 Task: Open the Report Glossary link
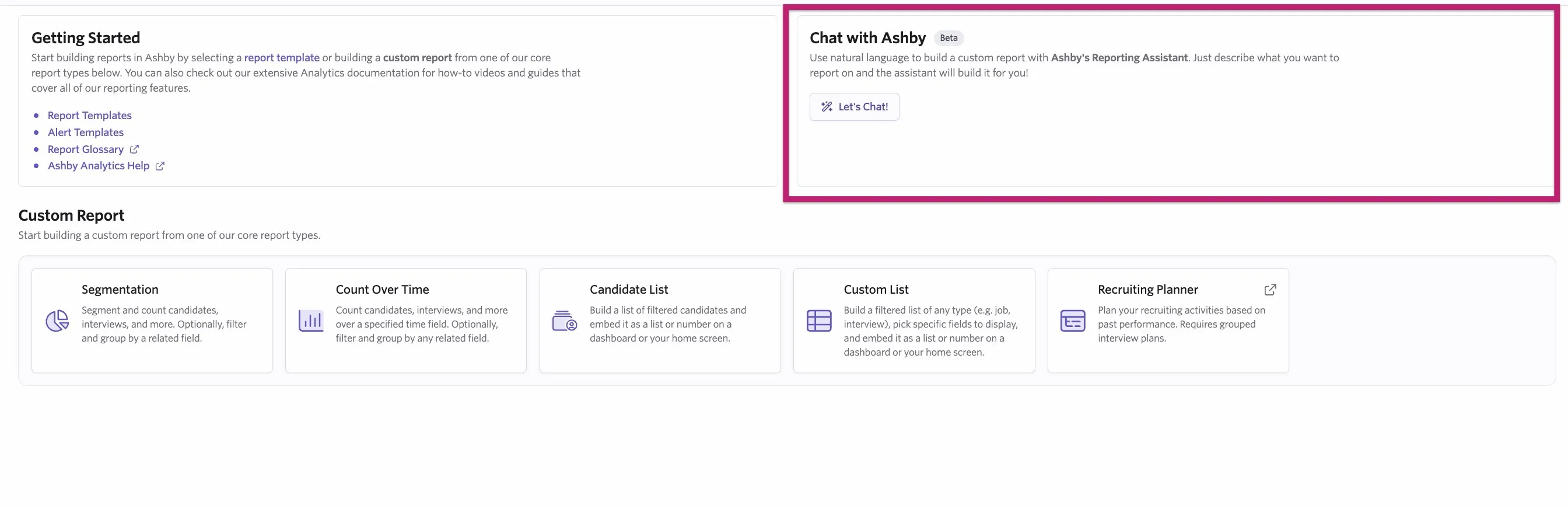pyautogui.click(x=86, y=149)
